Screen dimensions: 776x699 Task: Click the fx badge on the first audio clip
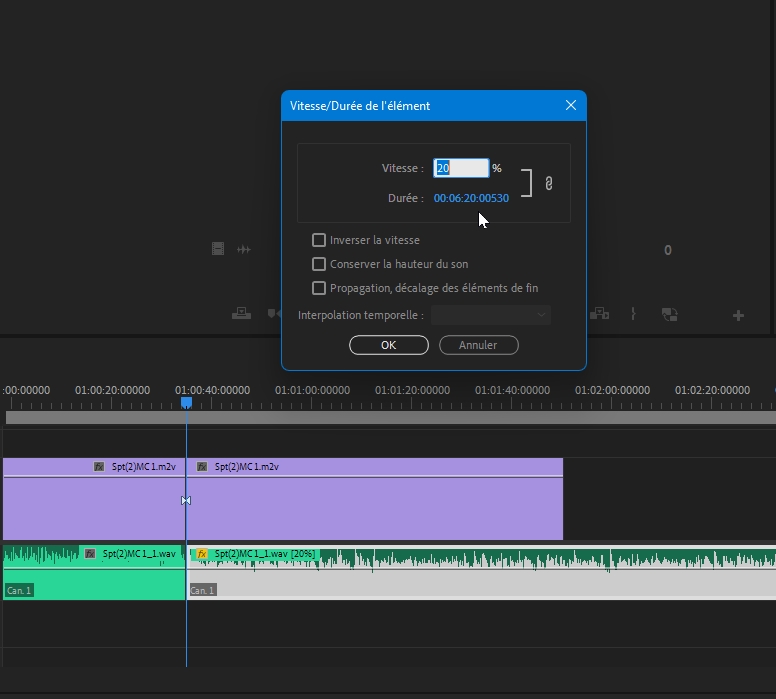pos(89,554)
